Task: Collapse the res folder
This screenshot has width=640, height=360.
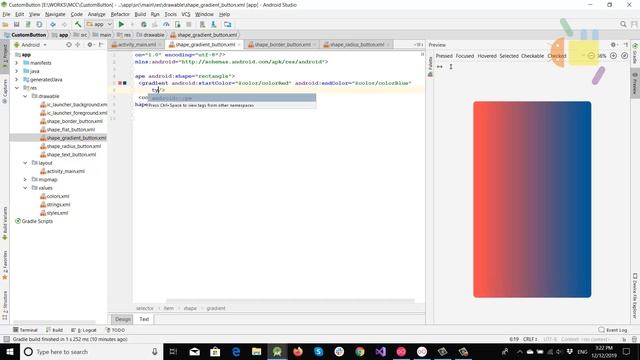Action: [17, 88]
